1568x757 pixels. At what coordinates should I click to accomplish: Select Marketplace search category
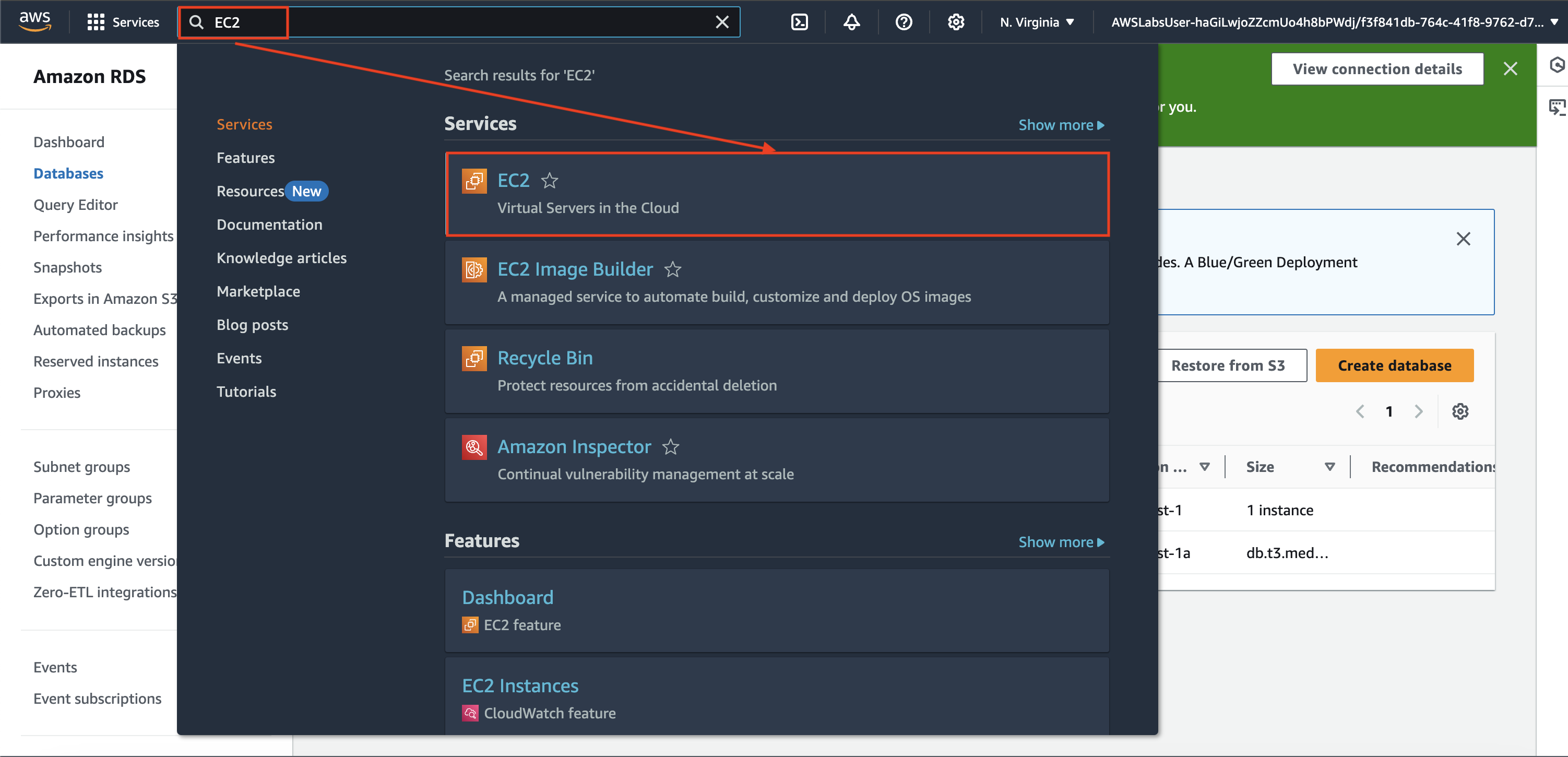point(258,292)
